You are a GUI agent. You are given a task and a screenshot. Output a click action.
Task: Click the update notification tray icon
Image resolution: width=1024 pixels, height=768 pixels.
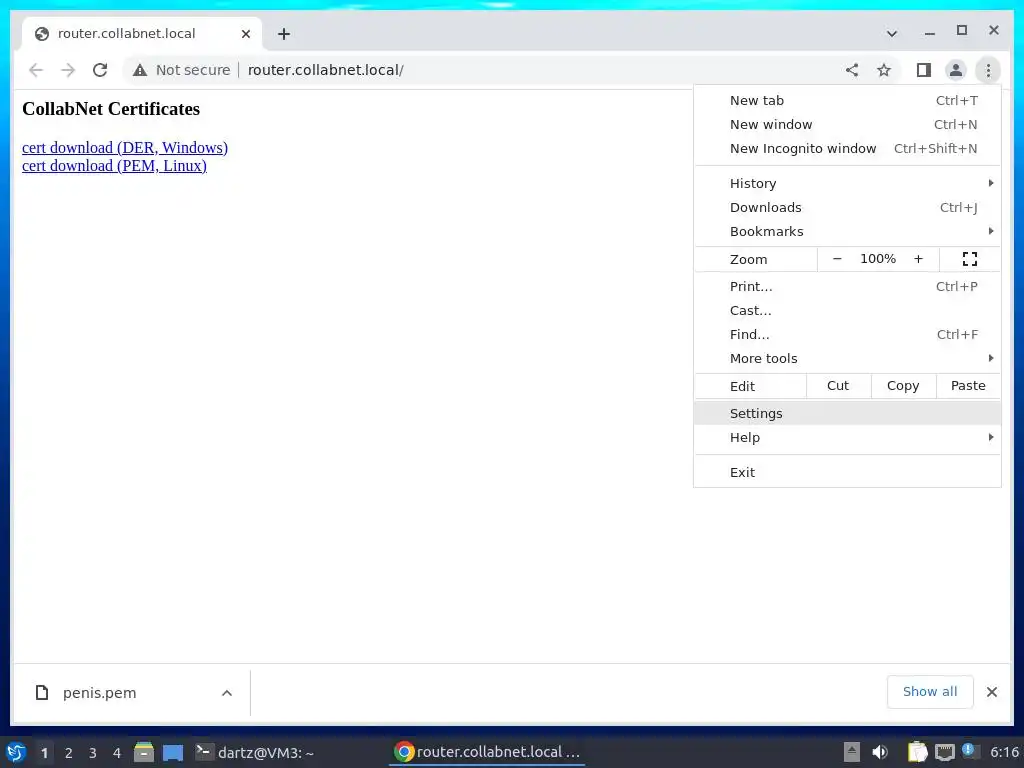point(969,751)
